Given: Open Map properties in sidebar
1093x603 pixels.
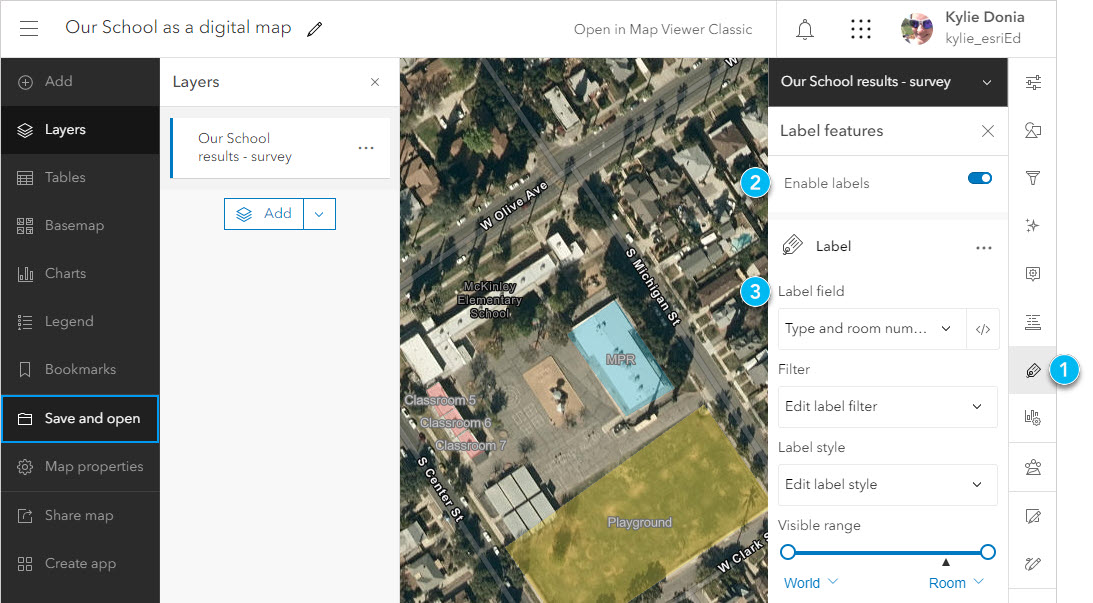Looking at the screenshot, I should (80, 467).
